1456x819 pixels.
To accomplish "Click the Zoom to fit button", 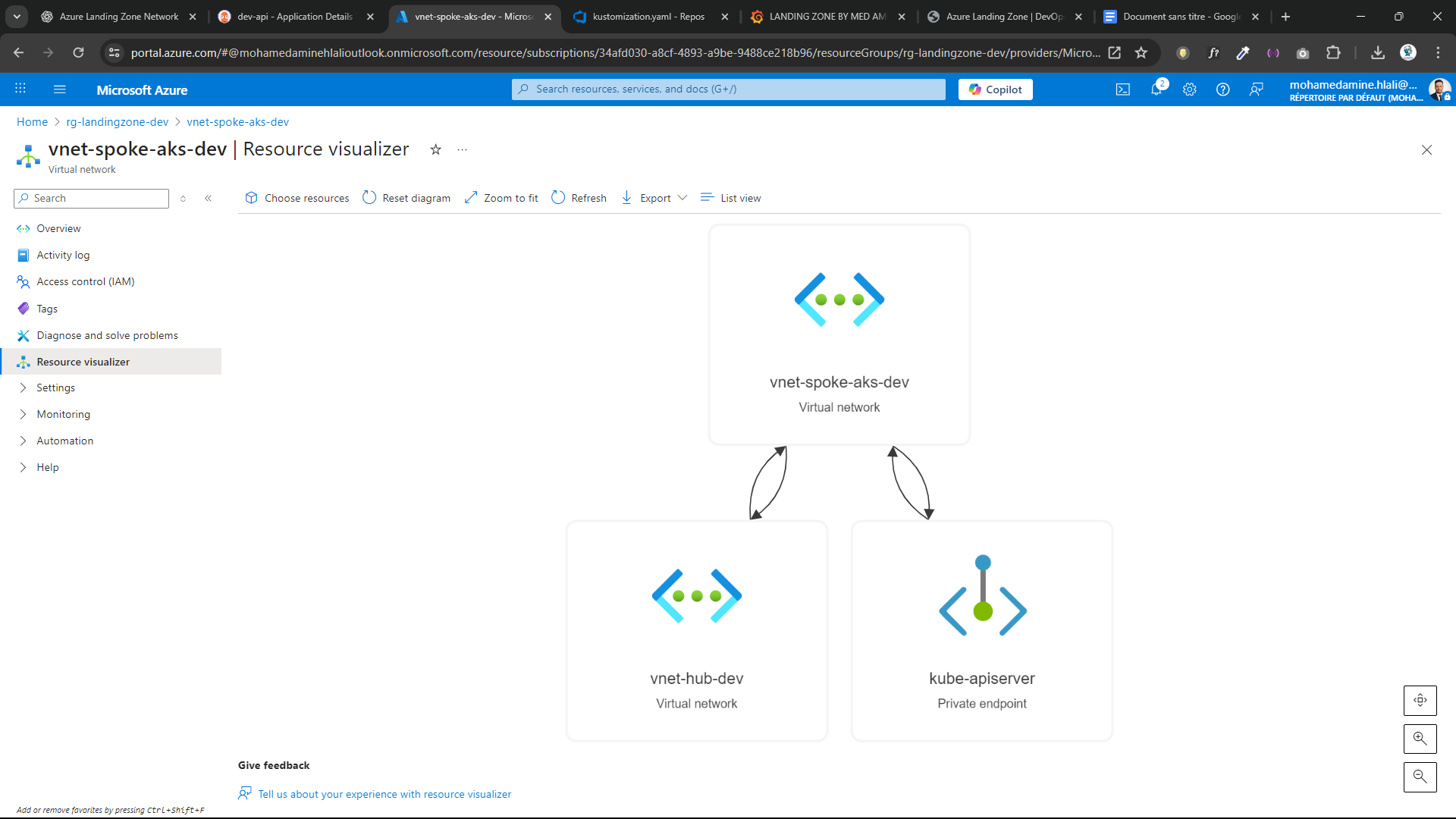I will point(501,198).
